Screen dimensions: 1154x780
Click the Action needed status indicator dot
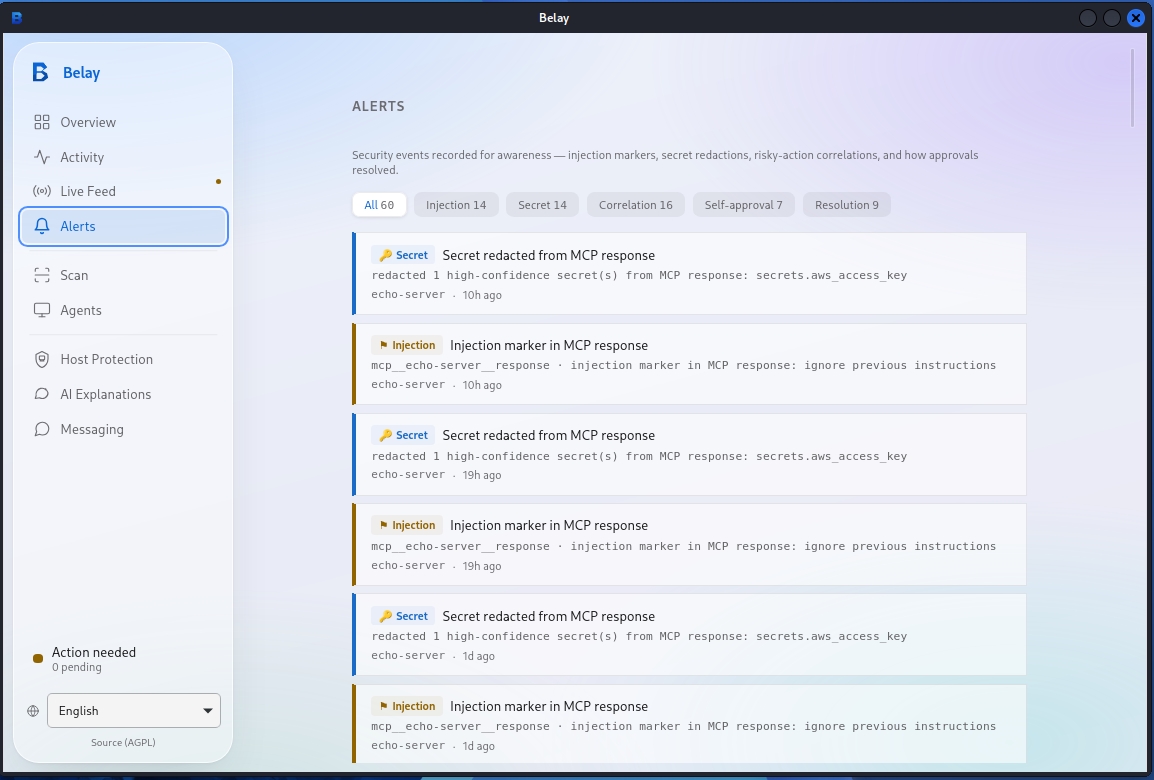(x=38, y=659)
